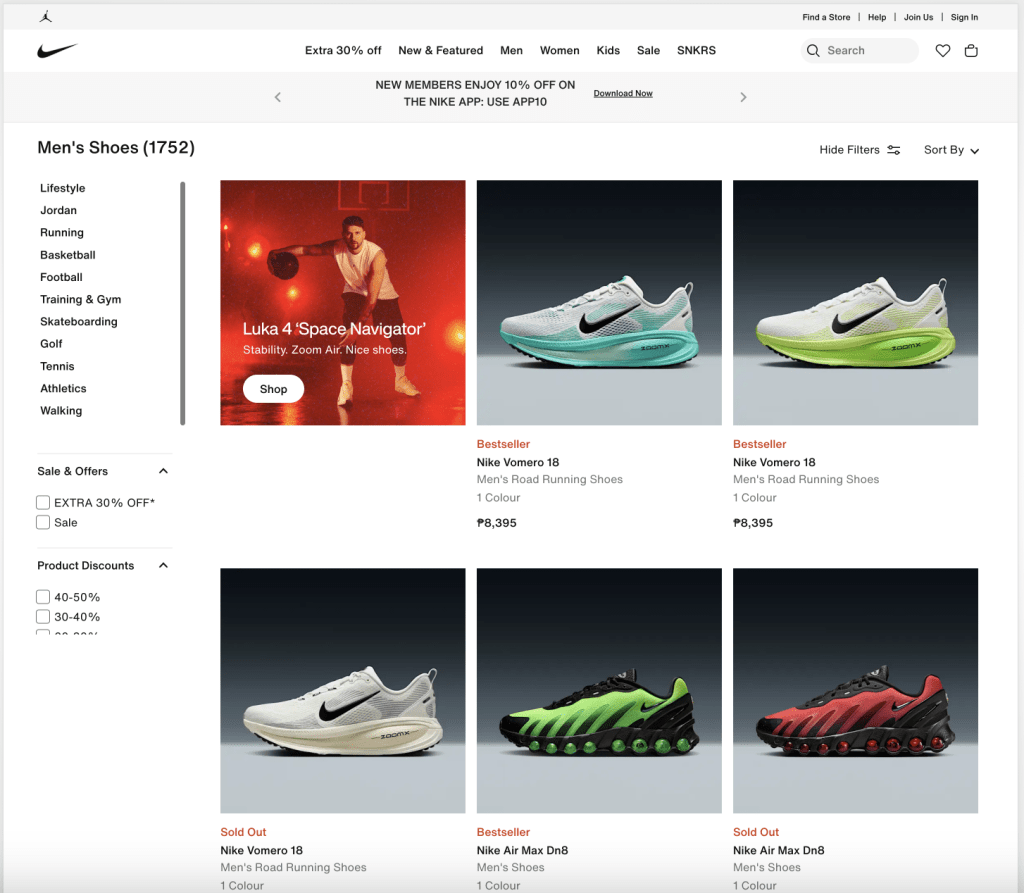Open the lime green Nike Vomero 18 image
Screen dimensions: 1024x893
[x=856, y=302]
